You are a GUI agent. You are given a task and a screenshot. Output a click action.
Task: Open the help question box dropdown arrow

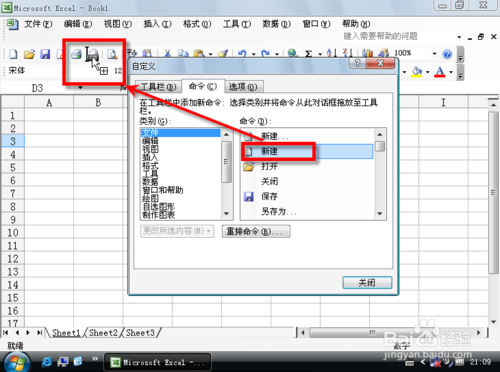click(459, 37)
